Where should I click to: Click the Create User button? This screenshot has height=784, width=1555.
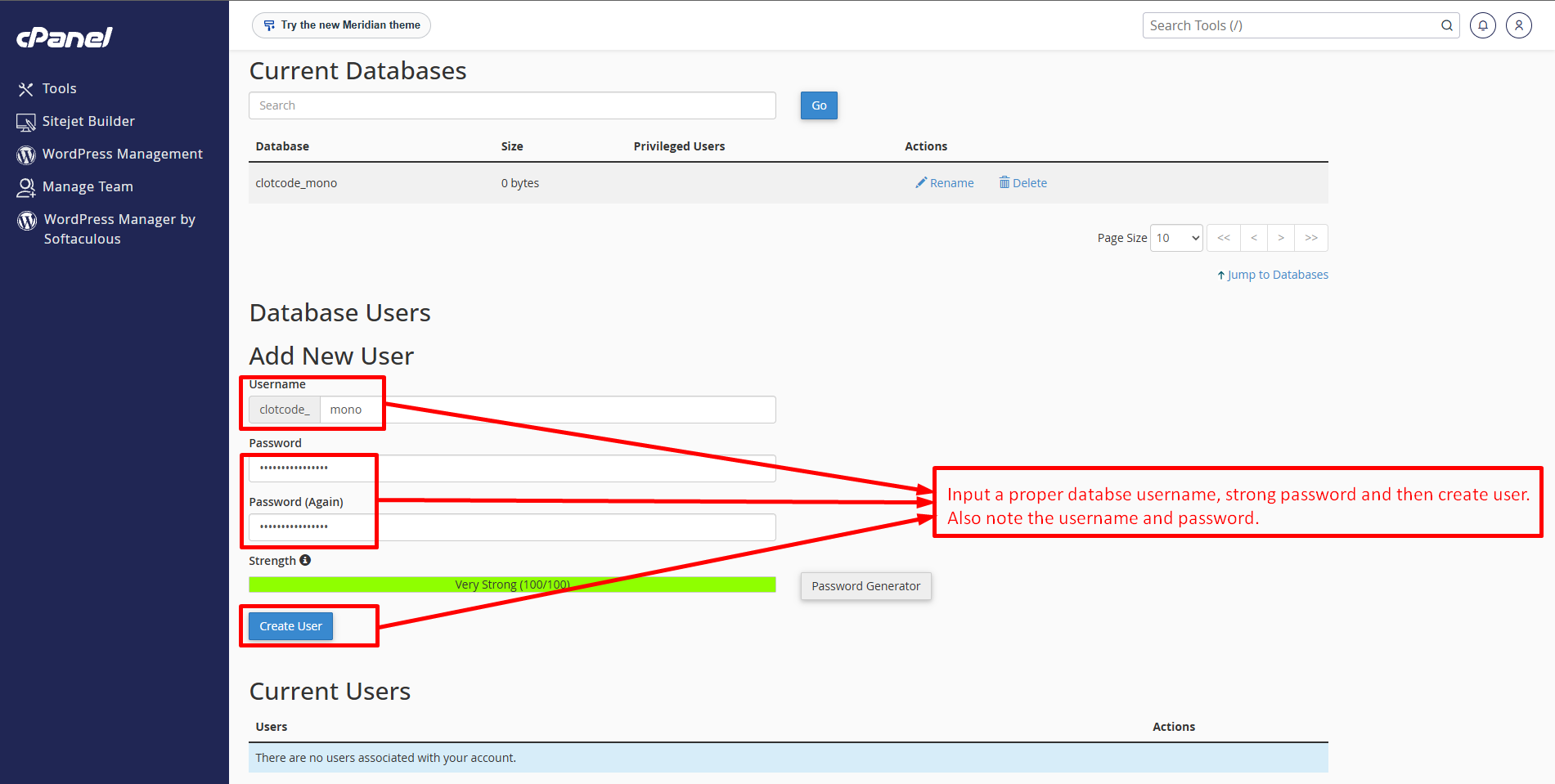pyautogui.click(x=290, y=626)
